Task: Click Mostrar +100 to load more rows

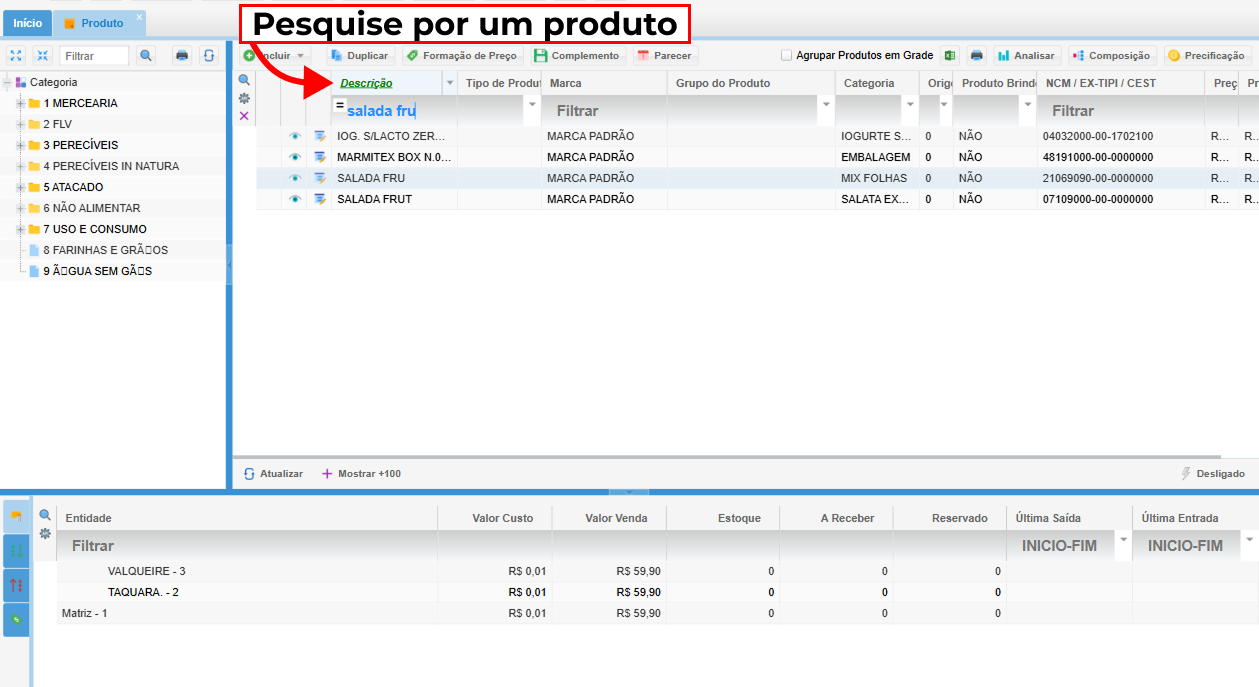Action: (x=361, y=474)
